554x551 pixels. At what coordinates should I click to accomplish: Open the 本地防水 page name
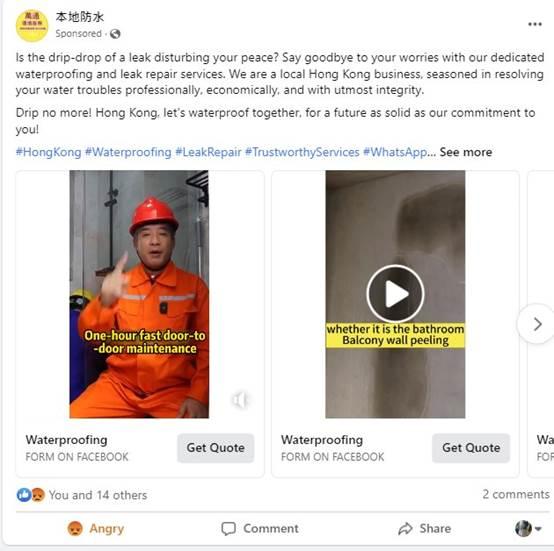tap(79, 17)
